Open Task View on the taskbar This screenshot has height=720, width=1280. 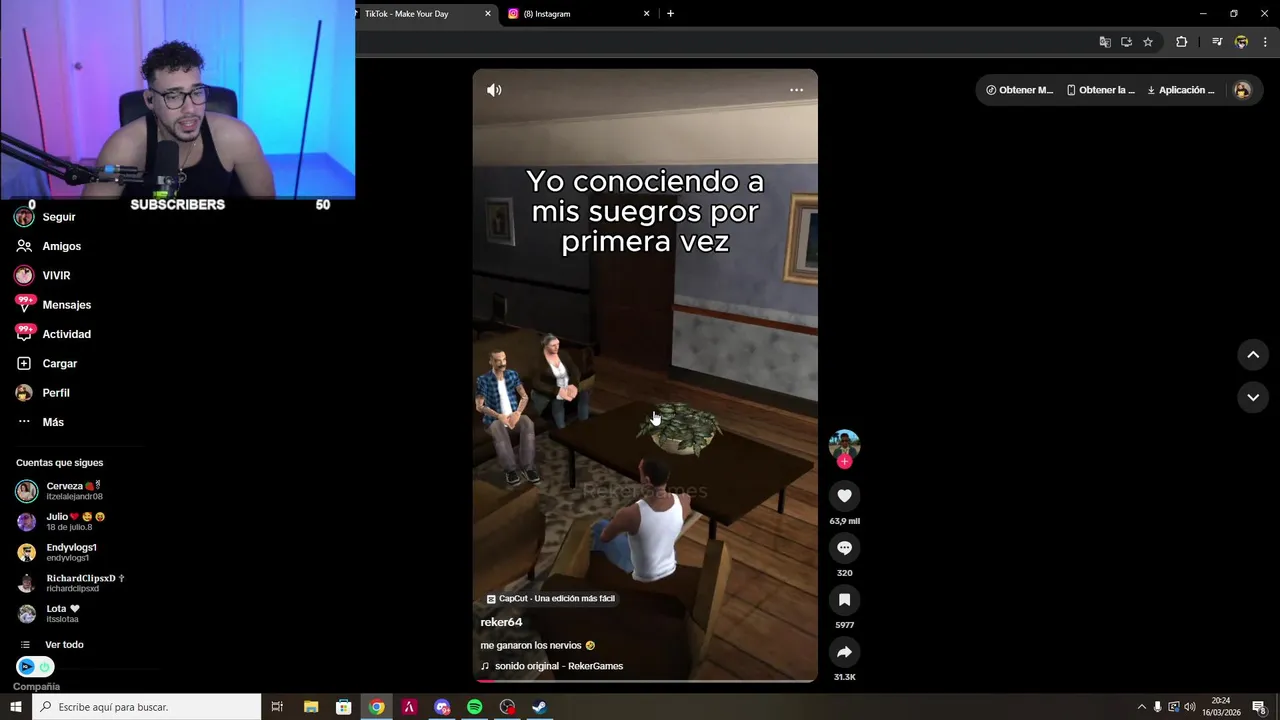278,707
